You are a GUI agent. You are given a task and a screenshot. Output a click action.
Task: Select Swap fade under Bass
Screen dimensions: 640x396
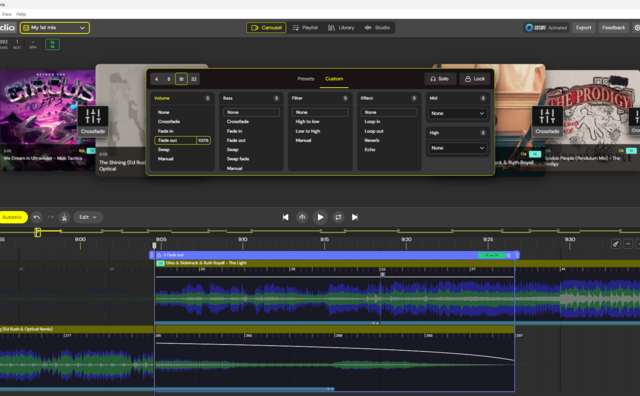(238, 159)
